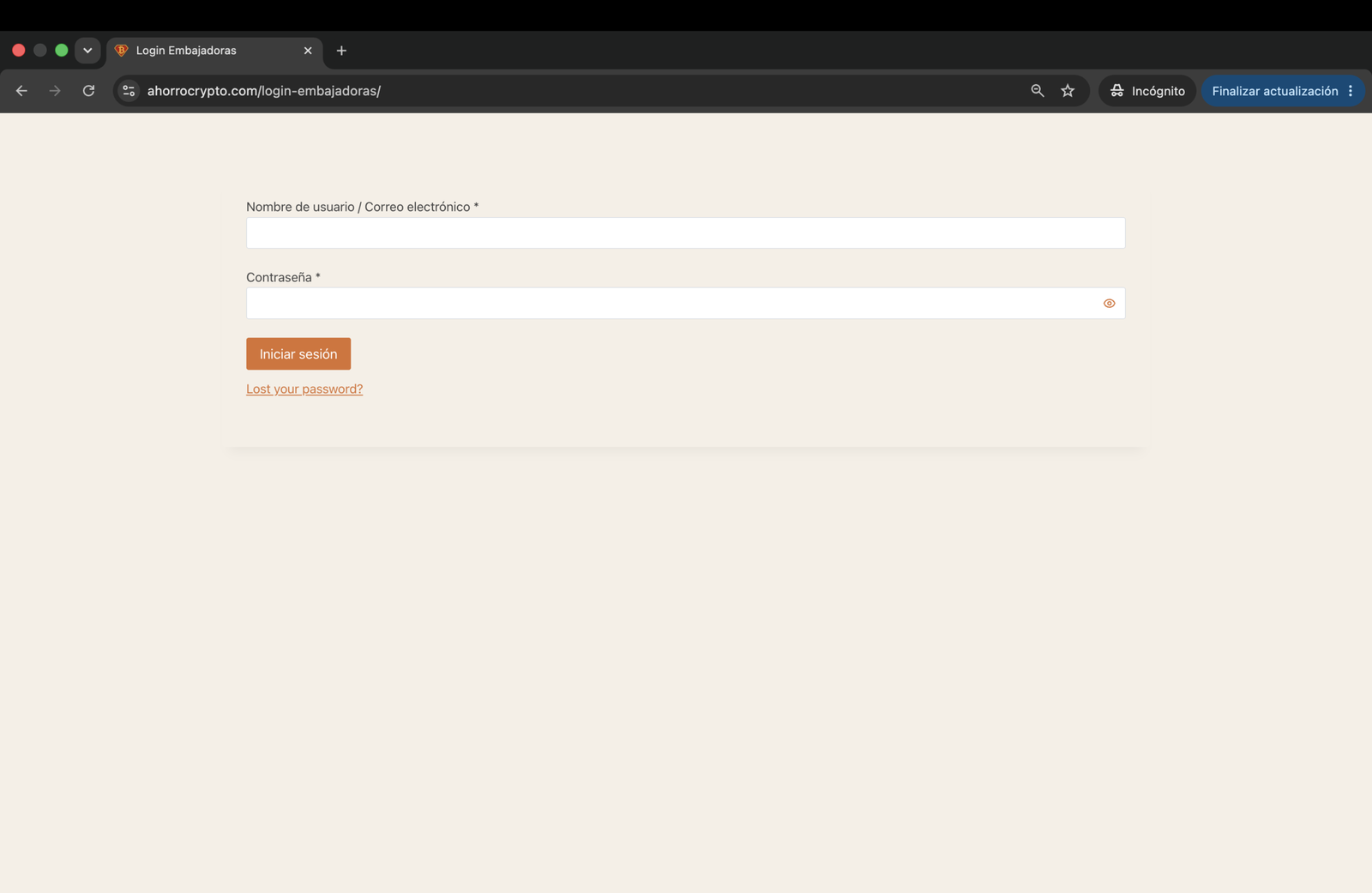
Task: Go back to the previous page
Action: (x=21, y=91)
